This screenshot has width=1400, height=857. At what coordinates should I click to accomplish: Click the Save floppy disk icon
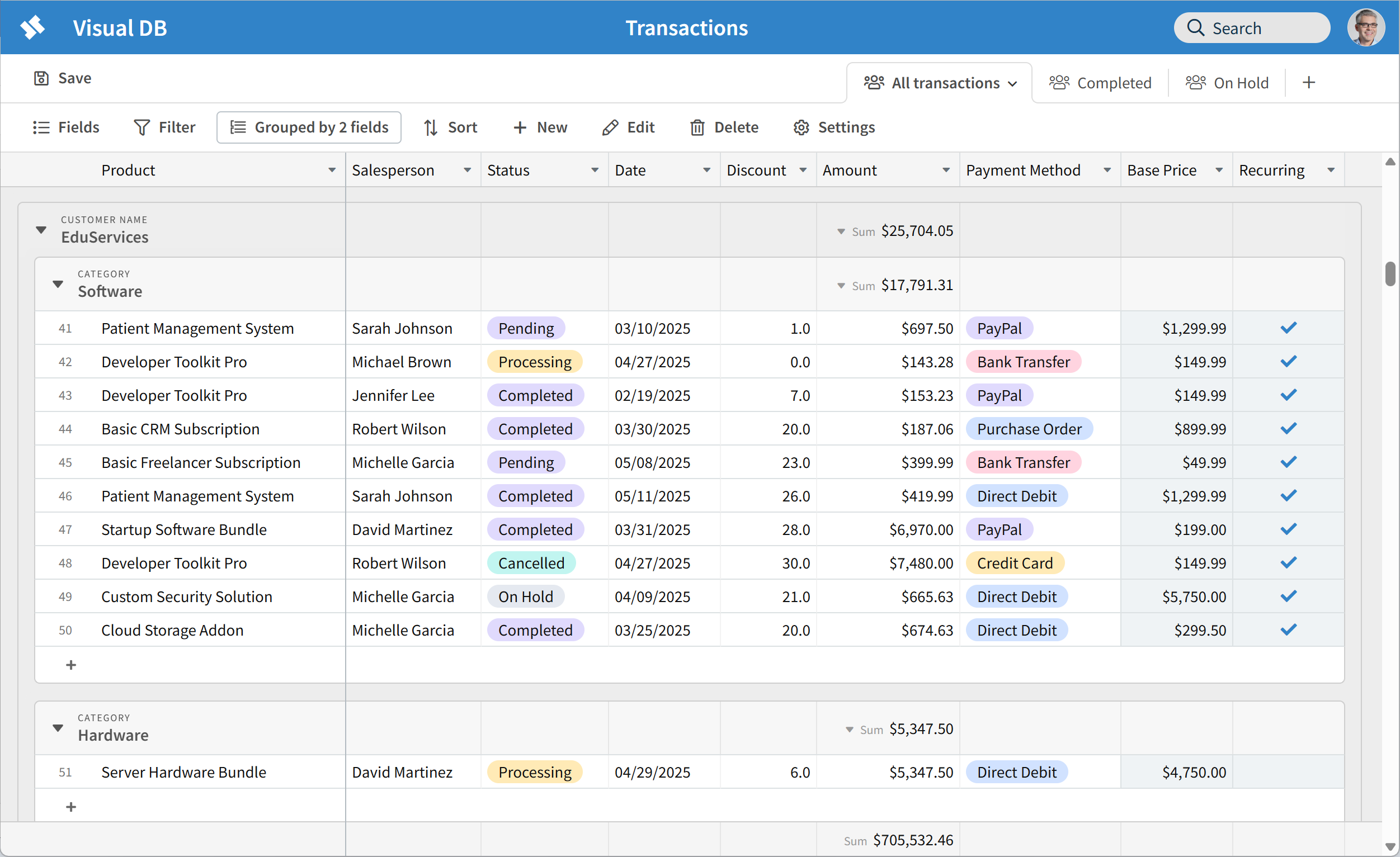pyautogui.click(x=40, y=78)
